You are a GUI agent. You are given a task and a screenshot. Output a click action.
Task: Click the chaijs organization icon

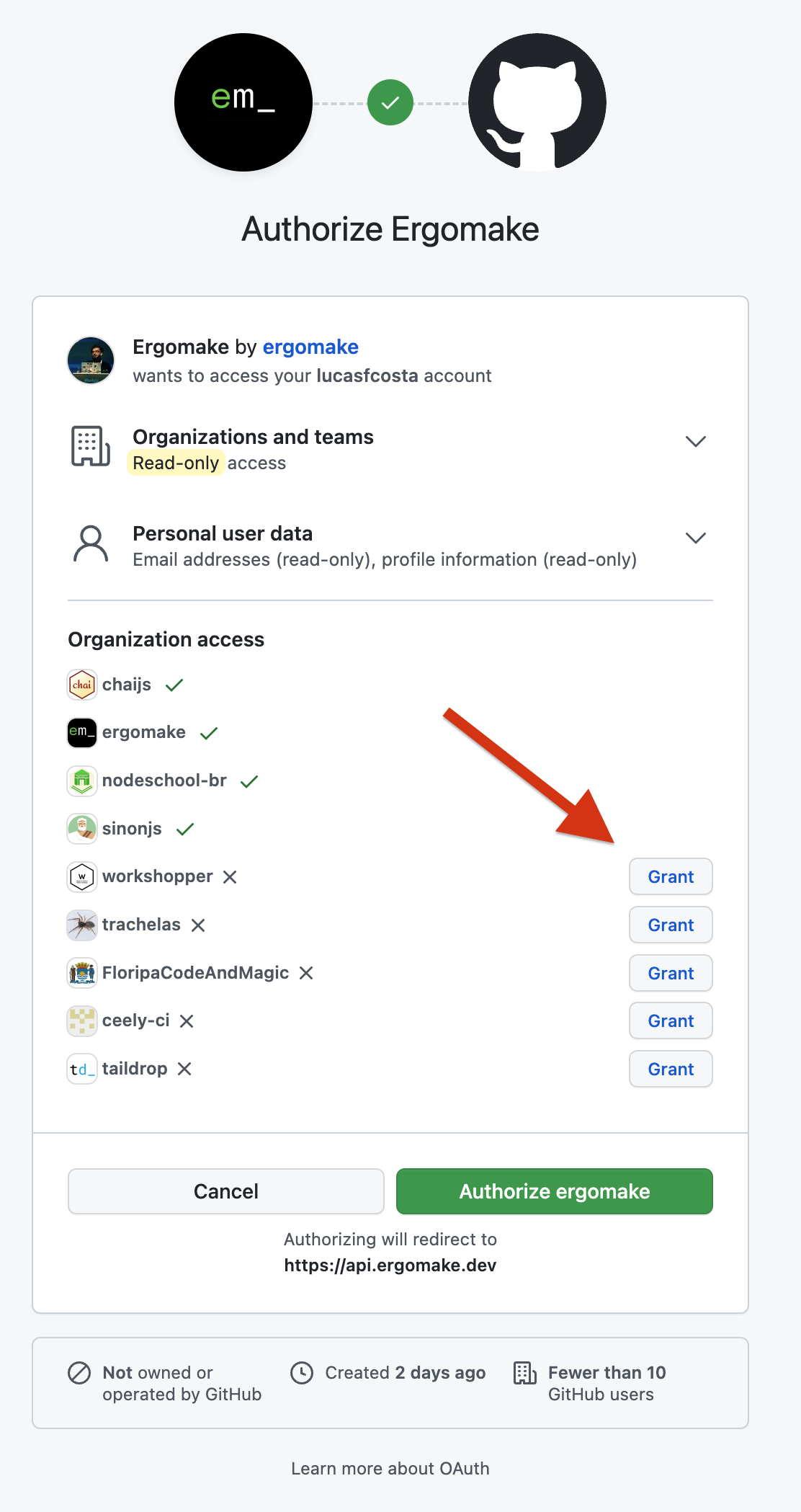pos(82,685)
